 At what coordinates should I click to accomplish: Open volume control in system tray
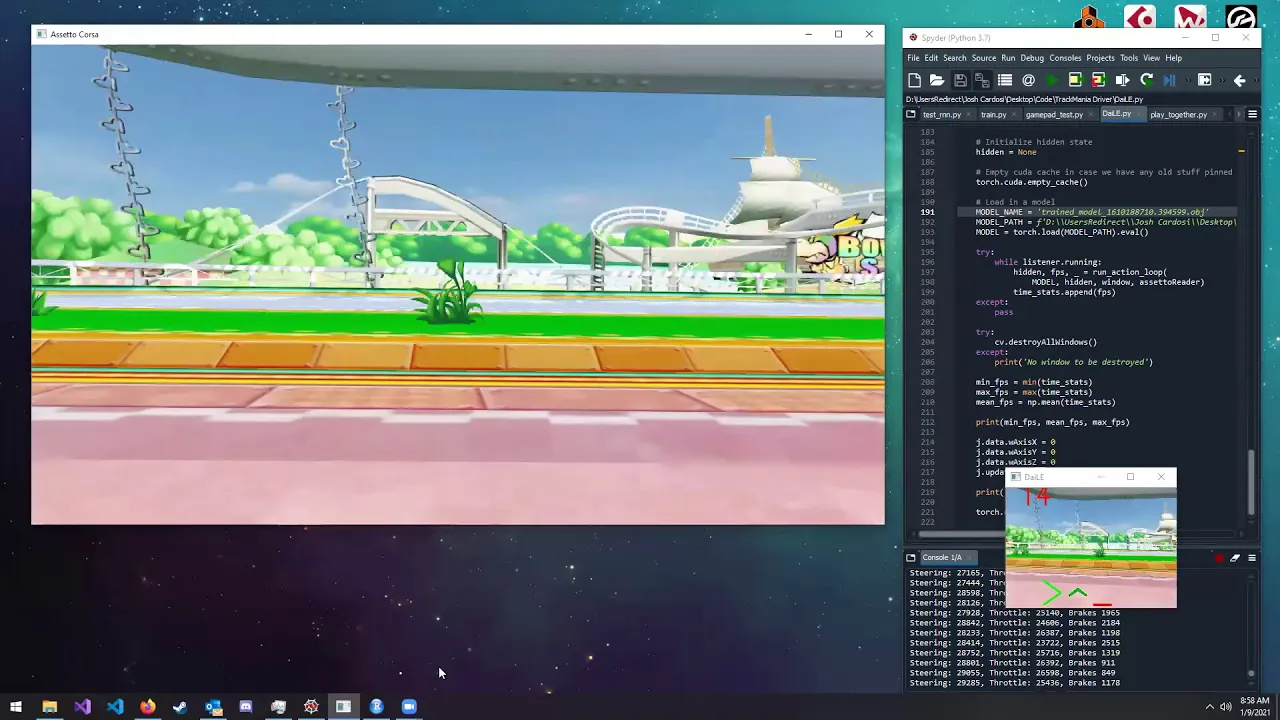(x=1226, y=707)
